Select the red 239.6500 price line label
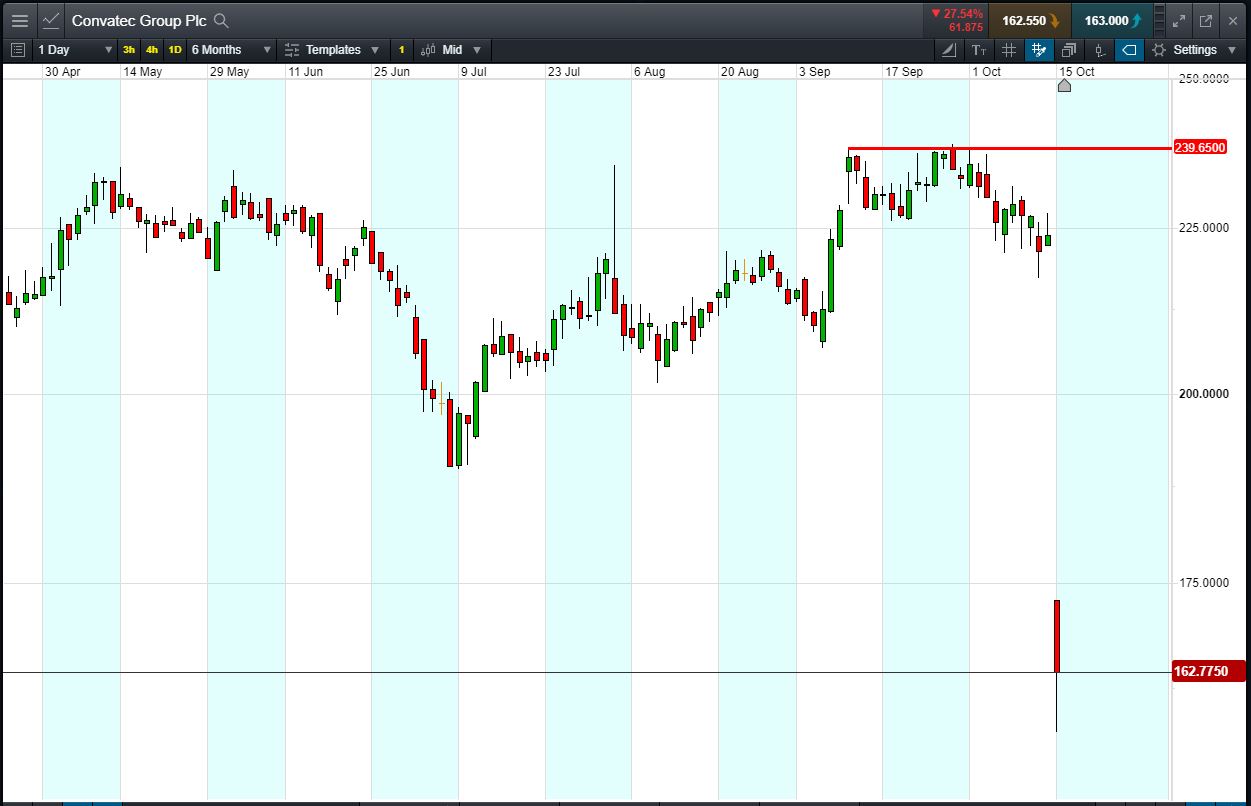The image size is (1251, 806). click(1199, 147)
